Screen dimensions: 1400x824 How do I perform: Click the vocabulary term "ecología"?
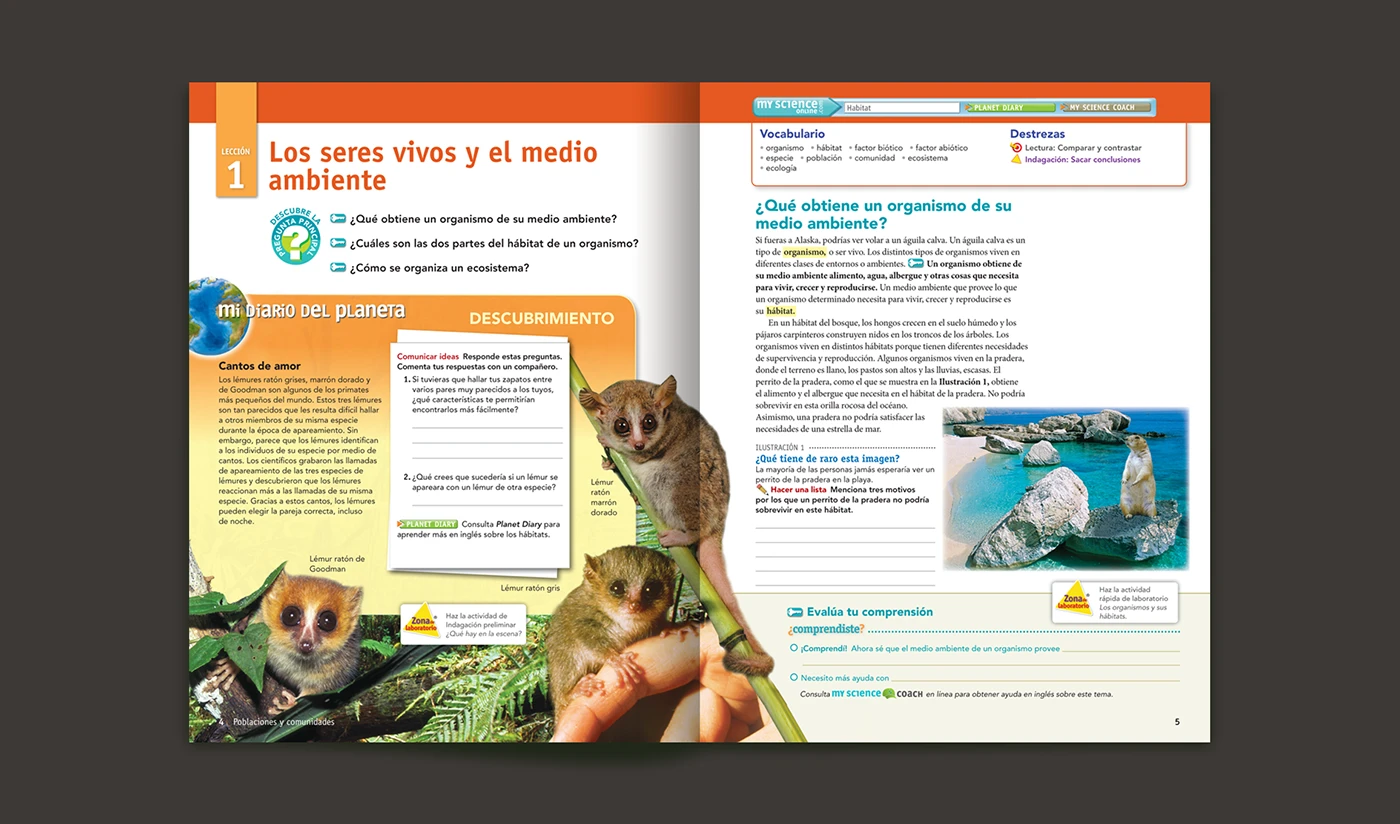point(781,168)
